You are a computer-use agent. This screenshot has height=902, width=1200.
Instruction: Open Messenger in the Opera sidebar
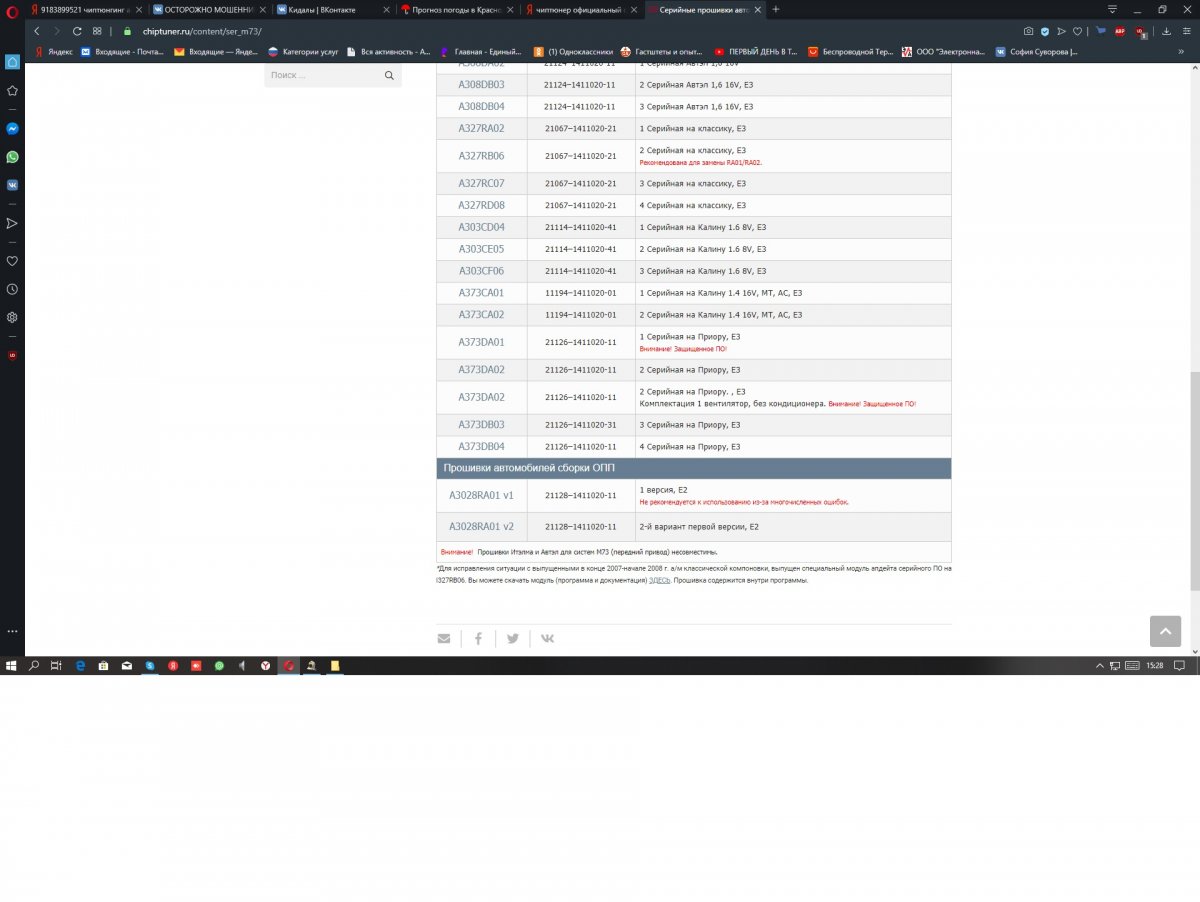[x=12, y=129]
